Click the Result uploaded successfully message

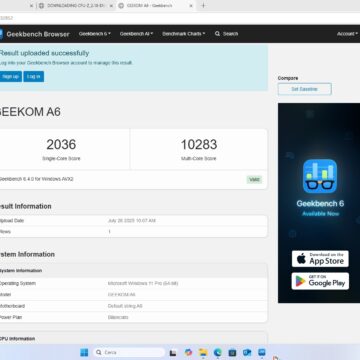(x=44, y=53)
